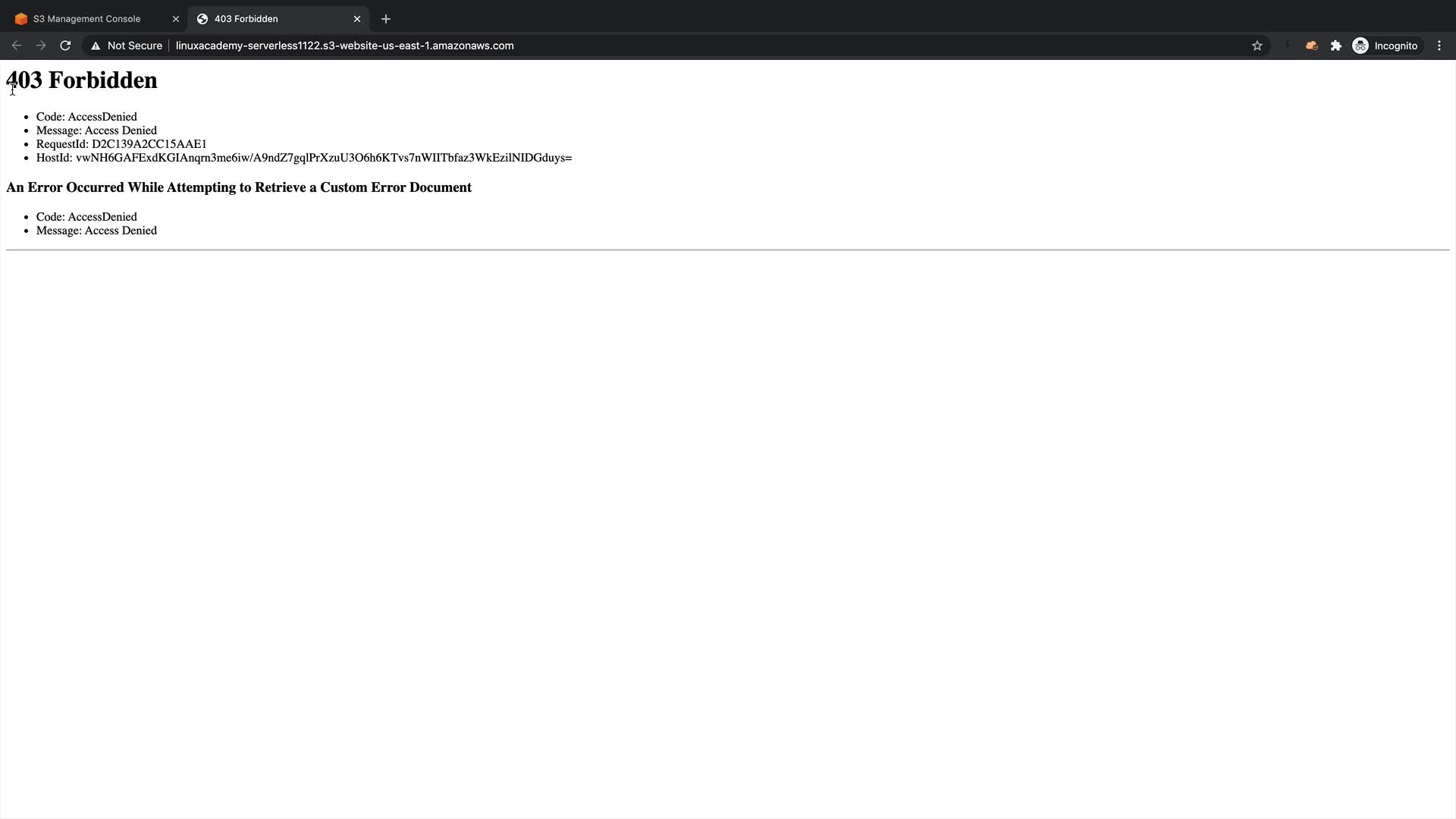This screenshot has height=819, width=1456.
Task: Open the Incognito profile indicator
Action: (x=1385, y=45)
